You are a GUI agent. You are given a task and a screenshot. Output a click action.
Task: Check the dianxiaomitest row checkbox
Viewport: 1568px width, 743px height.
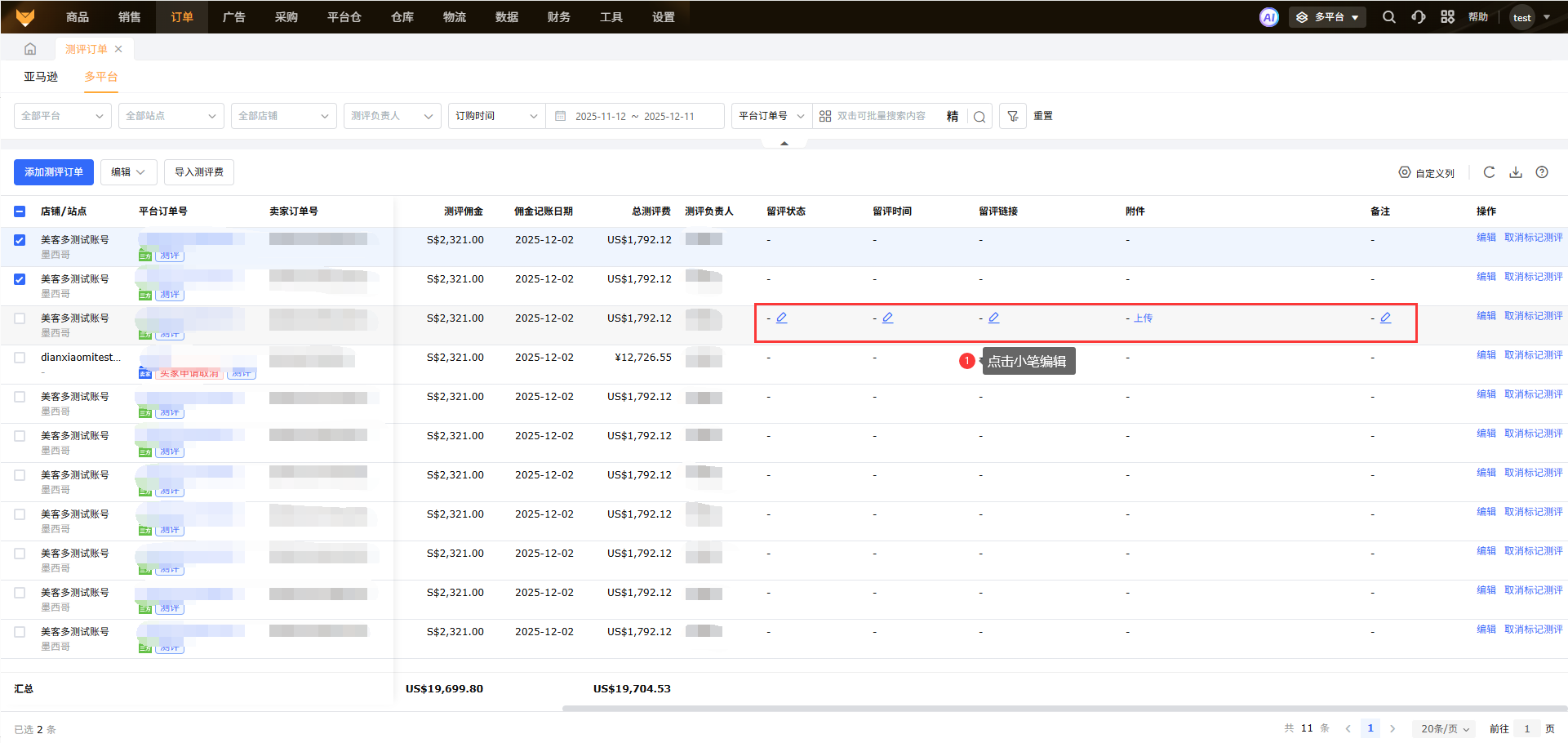(20, 358)
